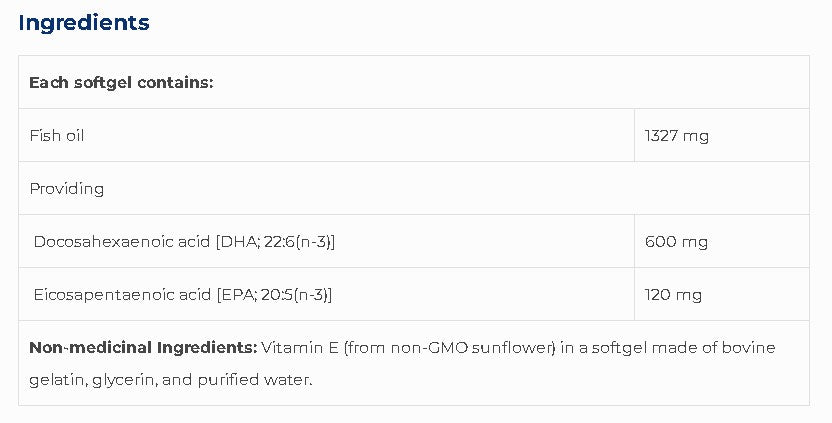Click the bold "Non-medicinal Ingredients:" label

point(143,348)
